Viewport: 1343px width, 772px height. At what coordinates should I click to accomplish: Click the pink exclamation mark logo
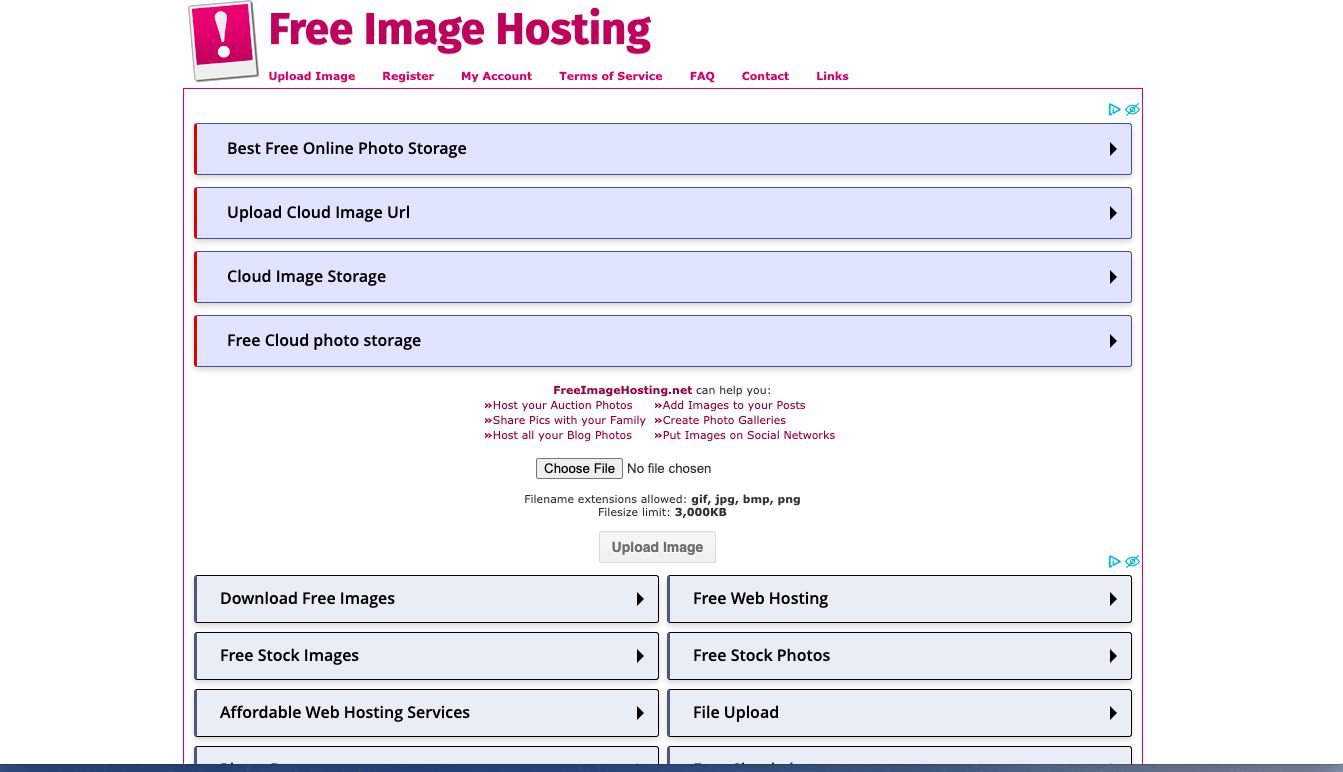[223, 40]
